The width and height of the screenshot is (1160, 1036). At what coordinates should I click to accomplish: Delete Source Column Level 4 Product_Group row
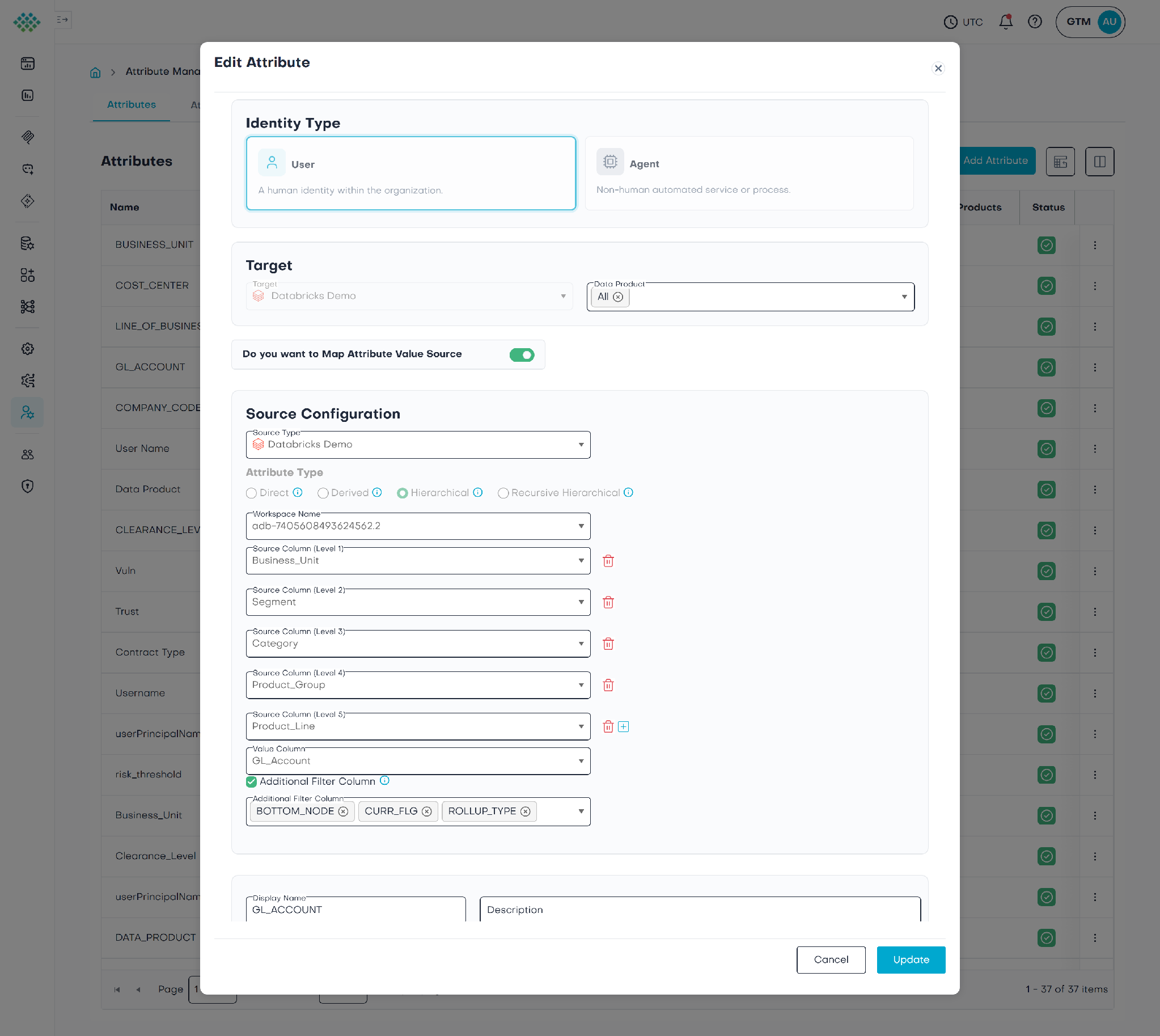(x=608, y=685)
